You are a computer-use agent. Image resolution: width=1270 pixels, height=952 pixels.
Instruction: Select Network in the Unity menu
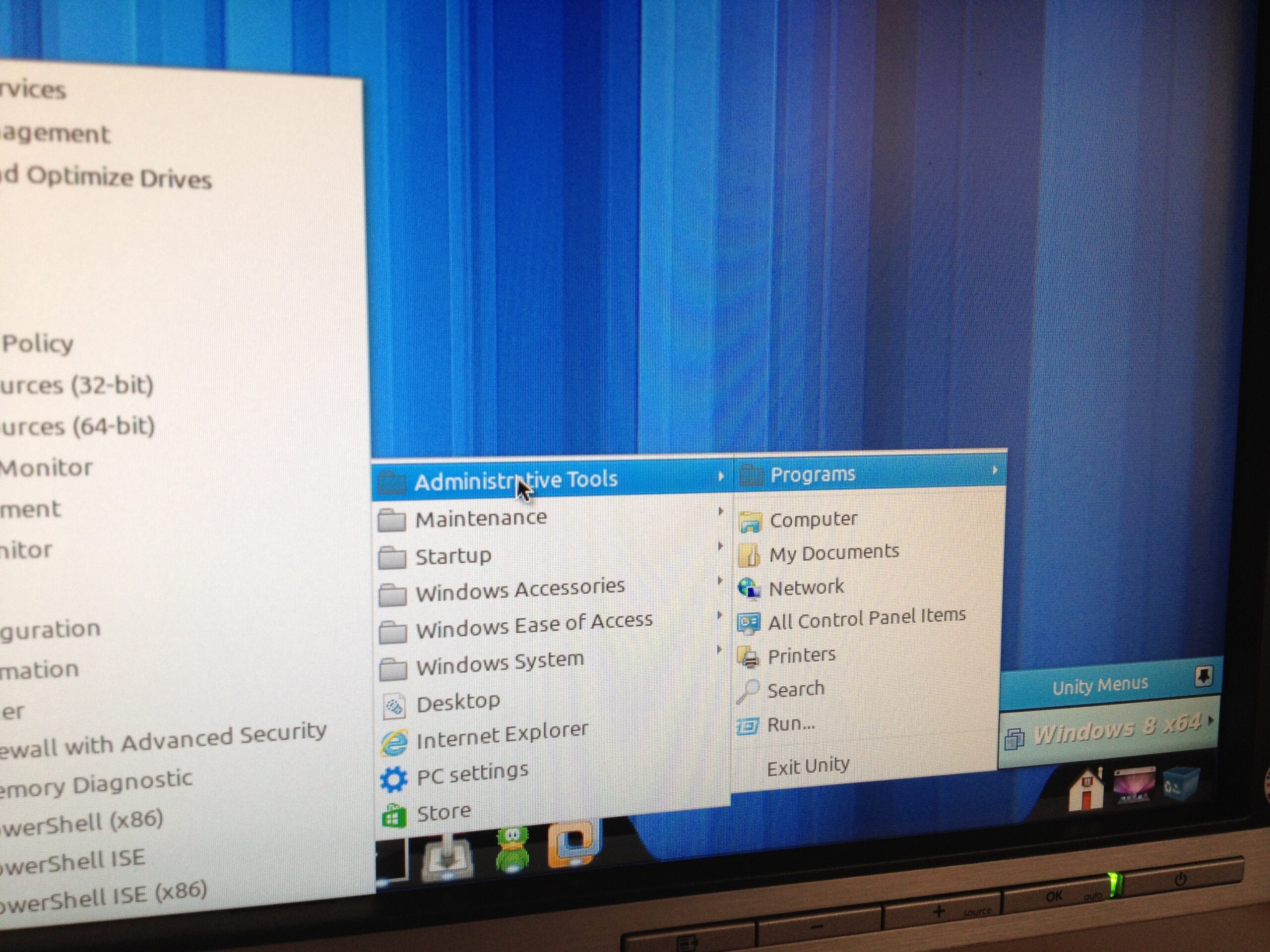pyautogui.click(x=868, y=587)
